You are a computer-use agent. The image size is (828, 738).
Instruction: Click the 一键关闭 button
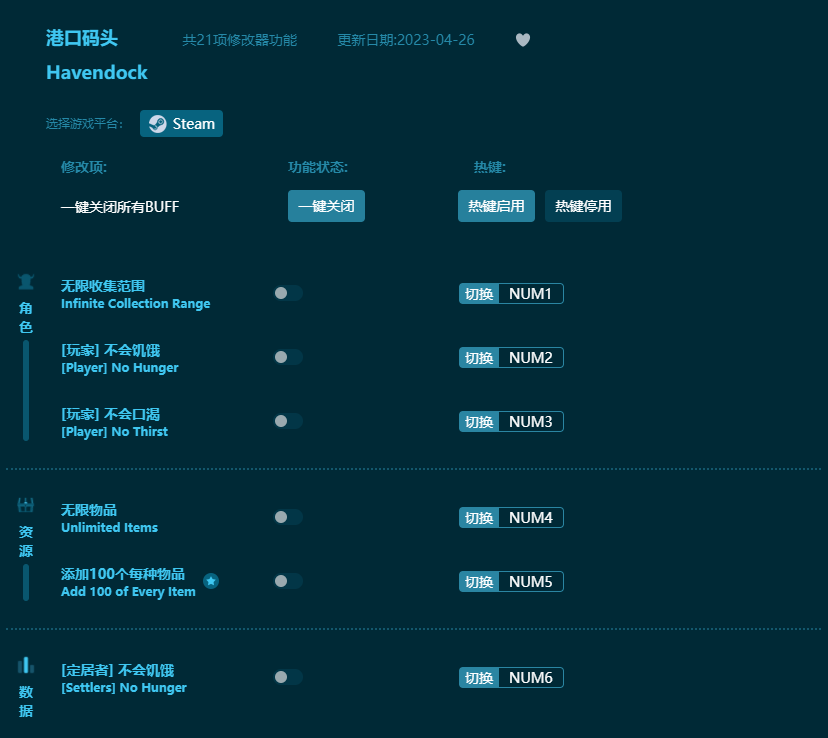(x=326, y=206)
